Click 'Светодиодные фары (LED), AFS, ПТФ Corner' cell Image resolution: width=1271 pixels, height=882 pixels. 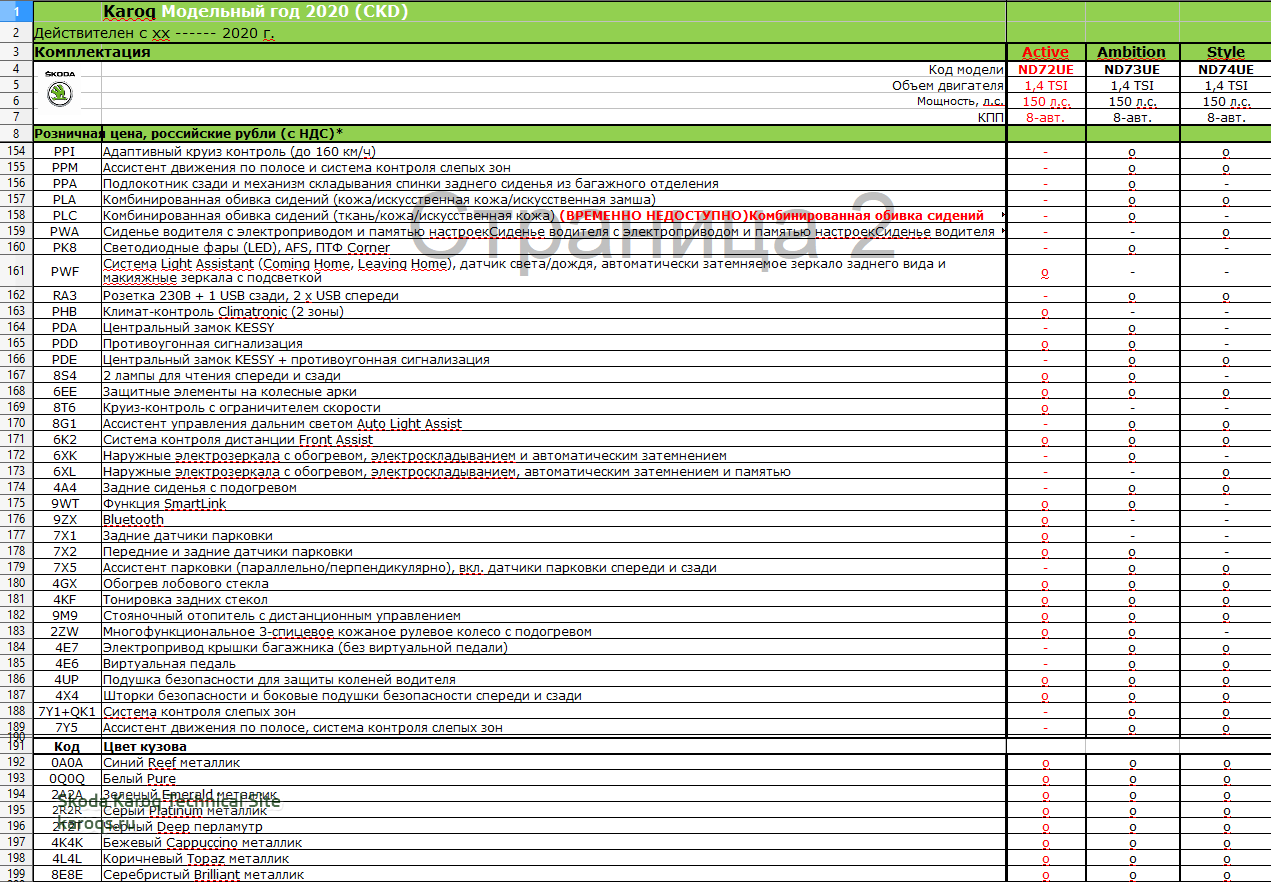pos(553,247)
